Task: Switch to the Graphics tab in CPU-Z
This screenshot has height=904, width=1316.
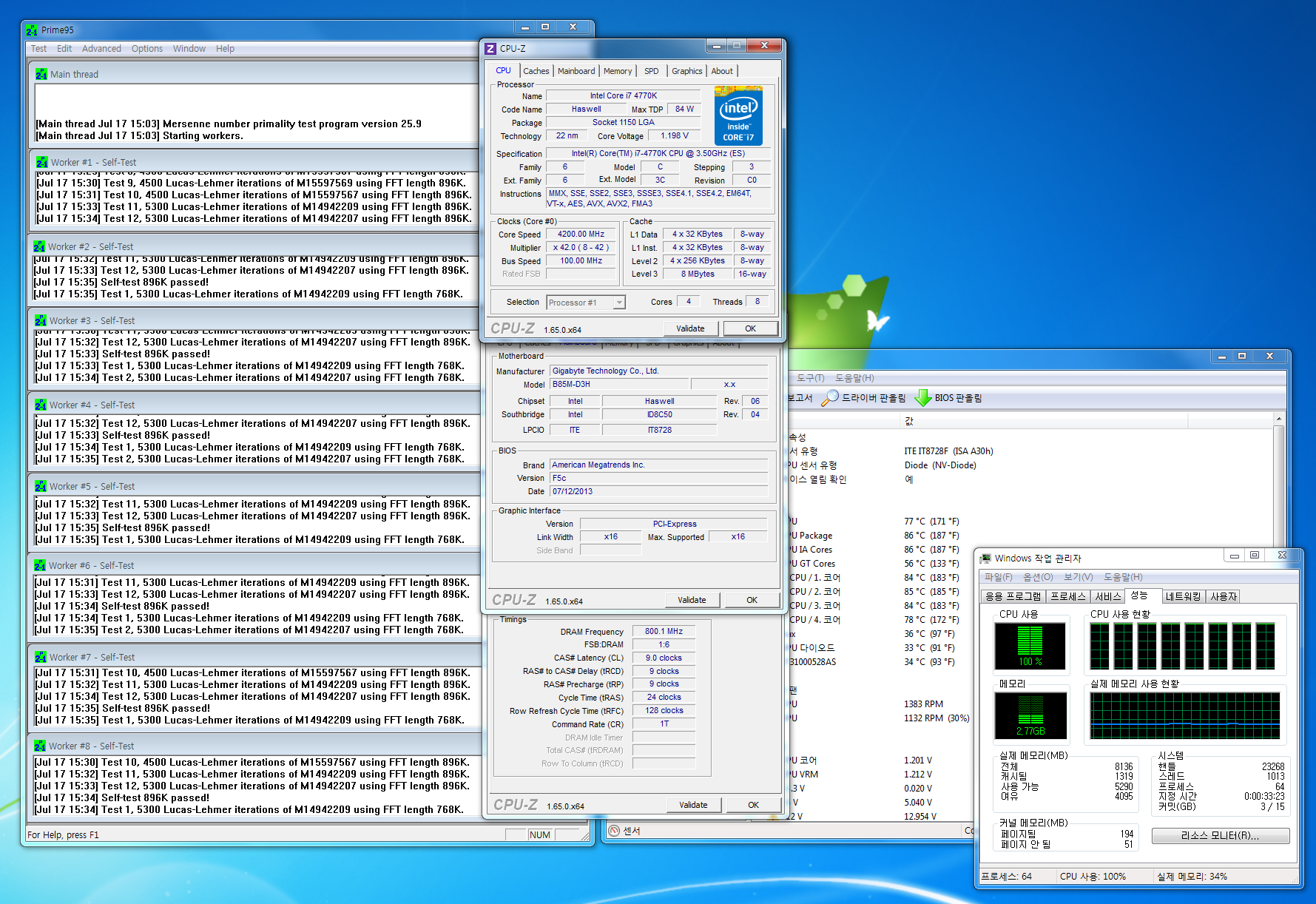Action: pos(687,72)
